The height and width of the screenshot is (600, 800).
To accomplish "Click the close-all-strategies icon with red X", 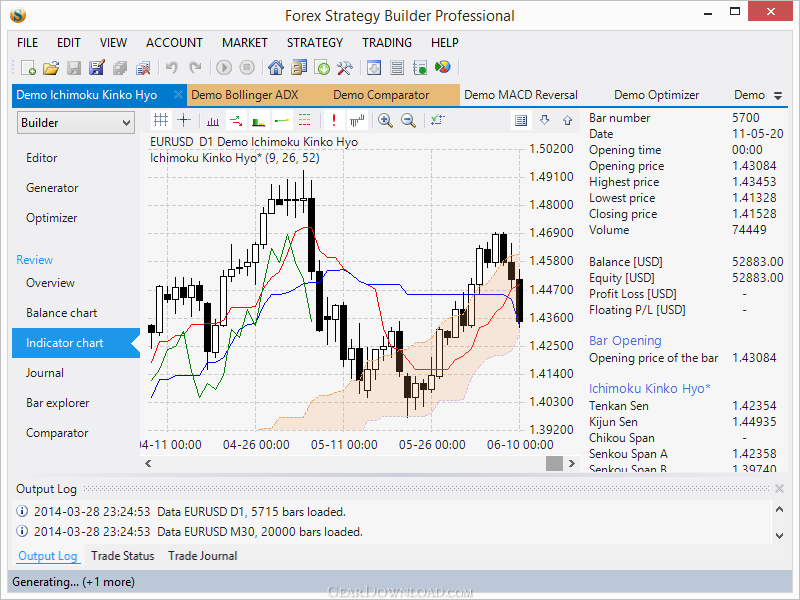I will (143, 67).
